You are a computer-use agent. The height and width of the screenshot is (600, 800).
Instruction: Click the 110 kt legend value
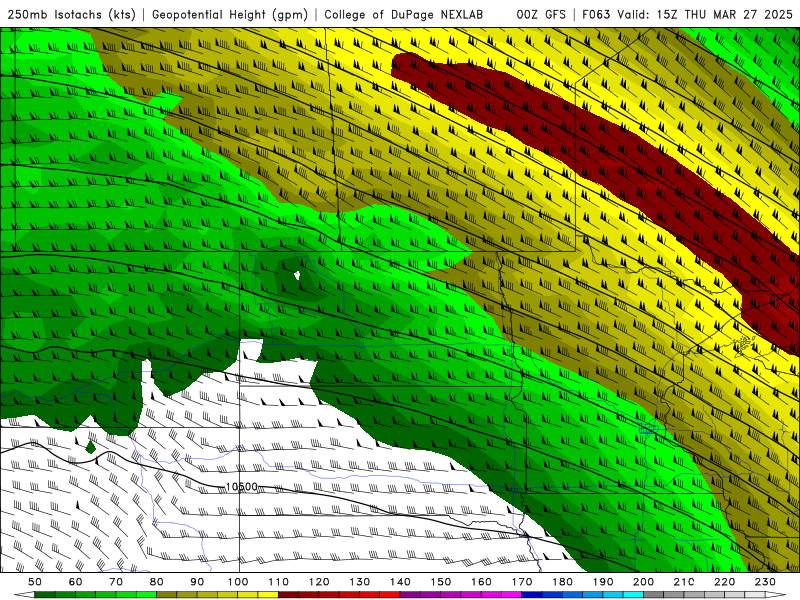pos(279,582)
